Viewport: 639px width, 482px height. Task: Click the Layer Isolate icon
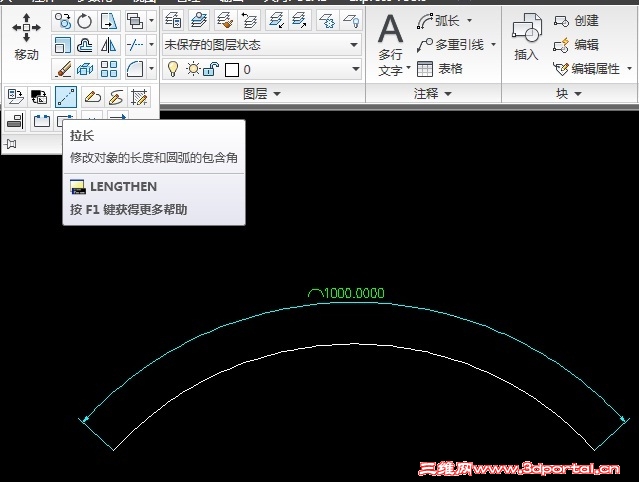click(x=277, y=20)
